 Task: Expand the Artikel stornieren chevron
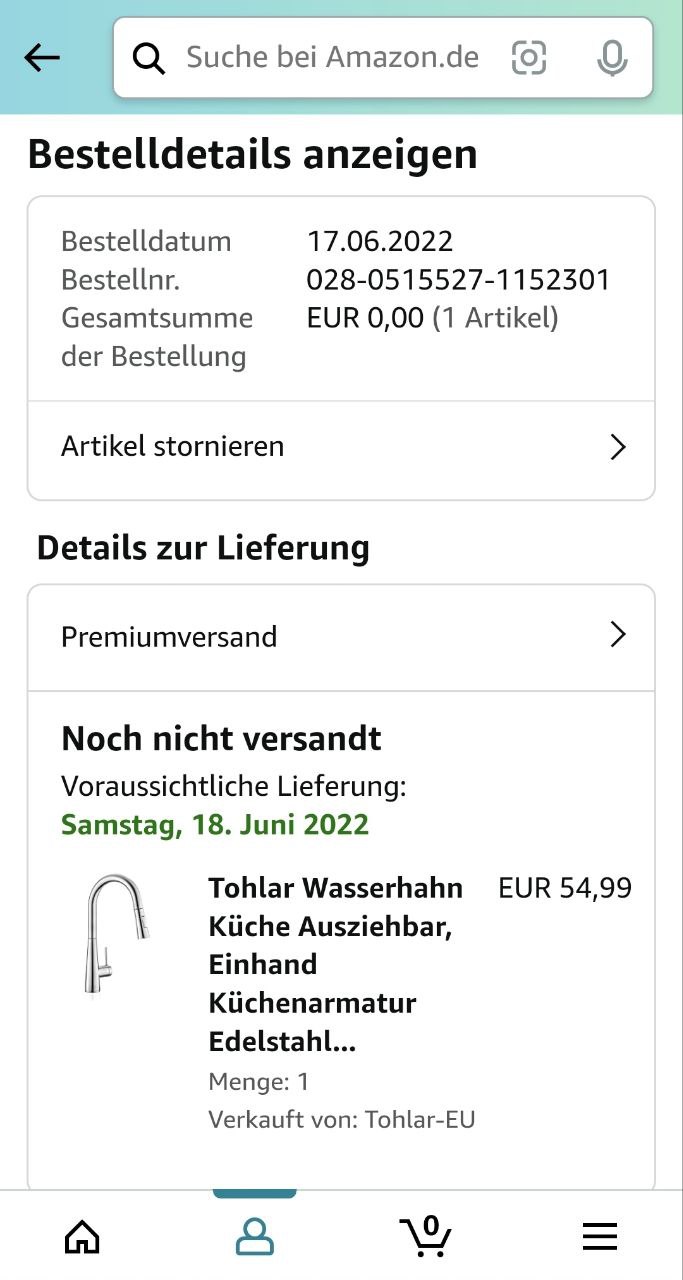[x=618, y=447]
